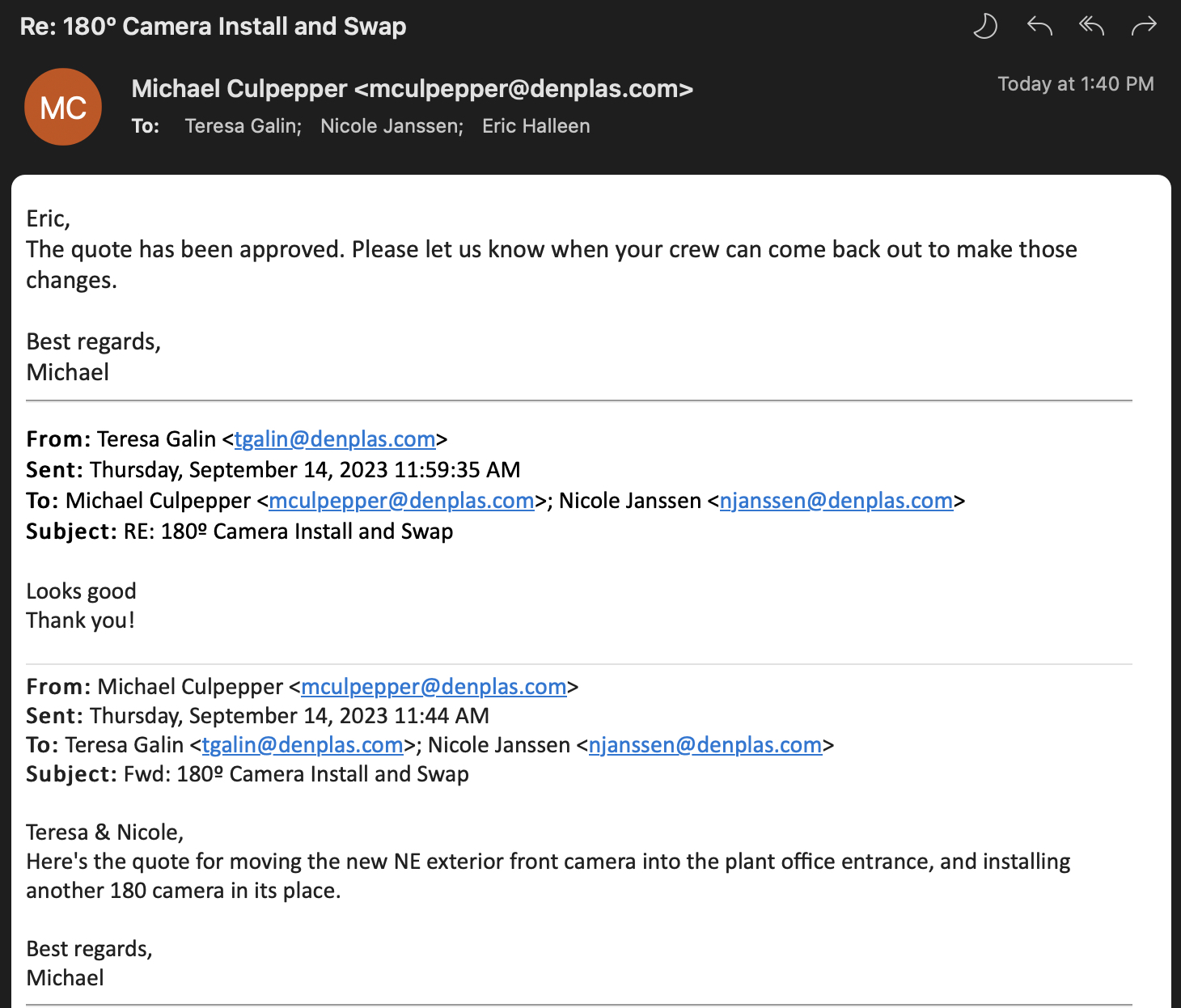The height and width of the screenshot is (1008, 1181).
Task: Click the email subject title at top
Action: click(x=213, y=27)
